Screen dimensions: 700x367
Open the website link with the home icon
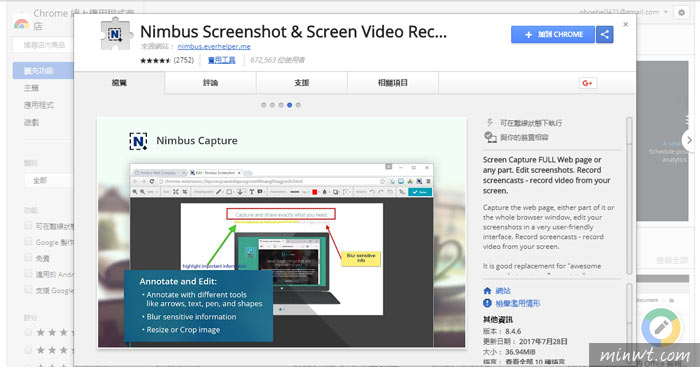[x=503, y=291]
